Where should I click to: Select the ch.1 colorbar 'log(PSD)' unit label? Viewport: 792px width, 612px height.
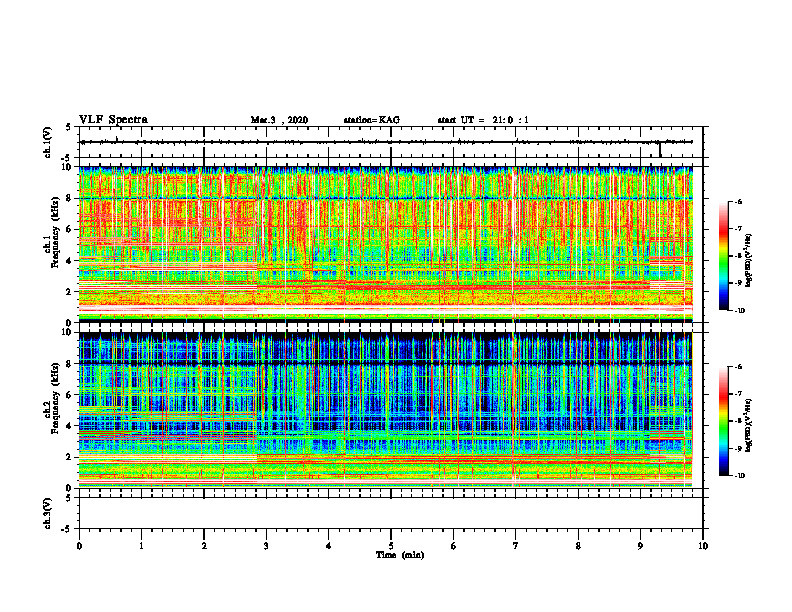[x=749, y=260]
